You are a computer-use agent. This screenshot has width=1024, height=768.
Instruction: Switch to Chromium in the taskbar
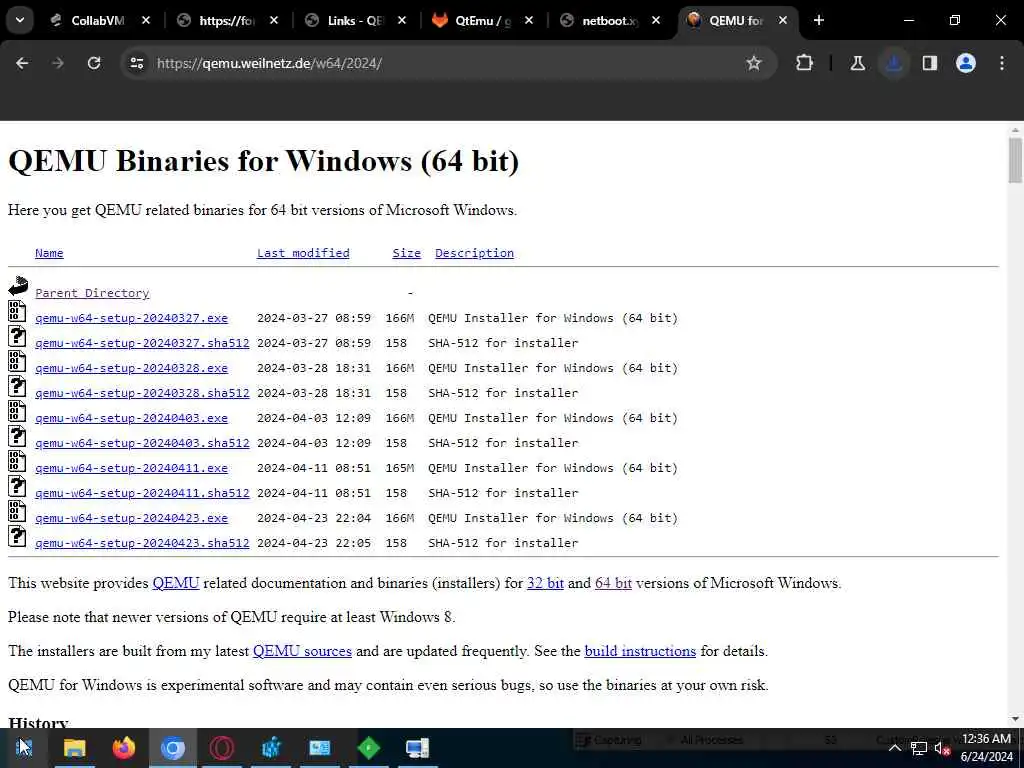tap(172, 748)
